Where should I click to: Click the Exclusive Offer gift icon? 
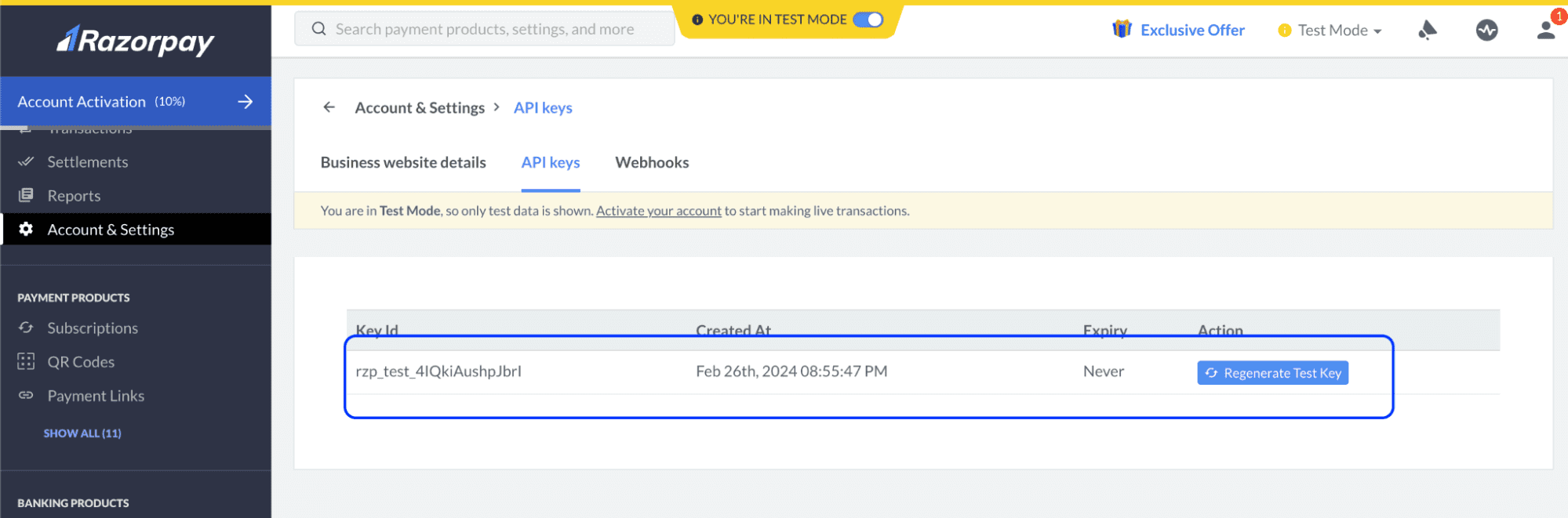point(1122,30)
